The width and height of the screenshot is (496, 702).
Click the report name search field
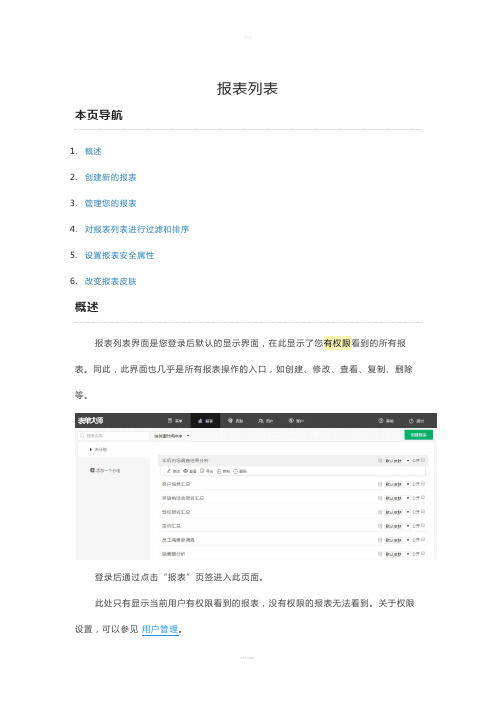pyautogui.click(x=113, y=435)
